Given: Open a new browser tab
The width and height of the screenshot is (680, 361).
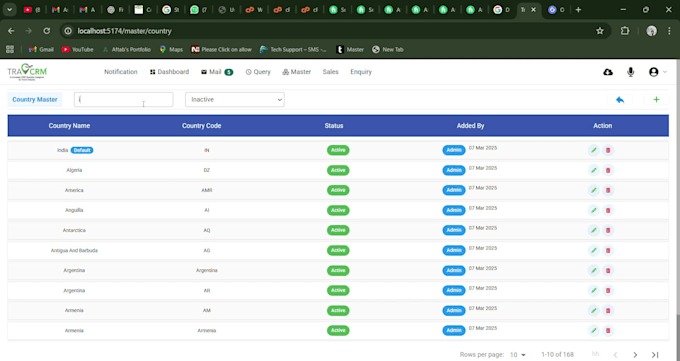Looking at the screenshot, I should [578, 10].
